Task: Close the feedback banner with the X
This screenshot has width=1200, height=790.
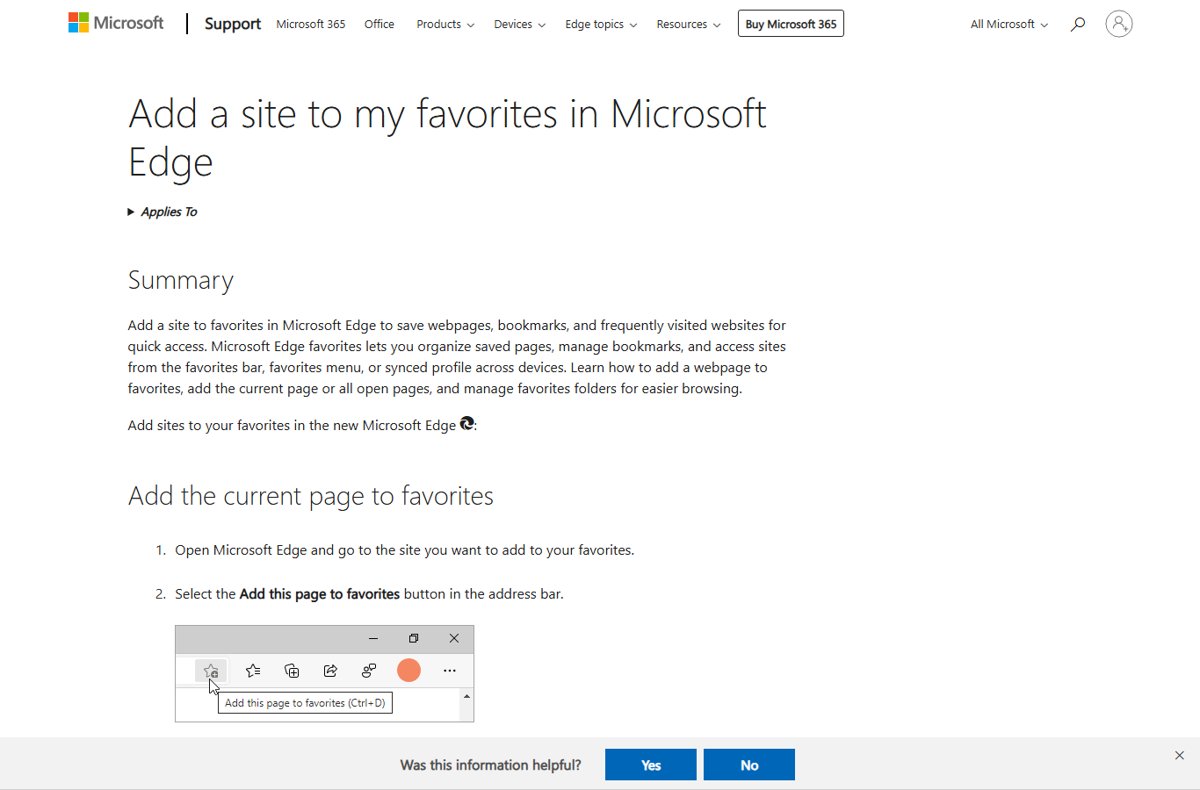Action: (x=1179, y=756)
